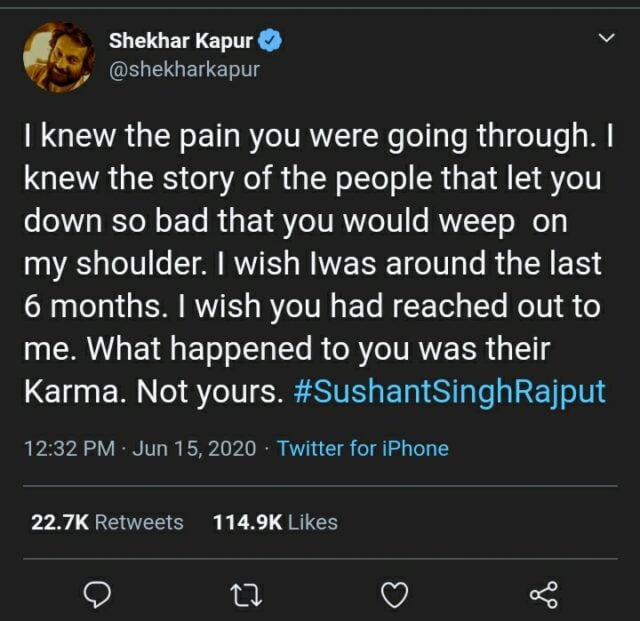Like the tweet with the heart icon
640x621 pixels.
tap(396, 596)
